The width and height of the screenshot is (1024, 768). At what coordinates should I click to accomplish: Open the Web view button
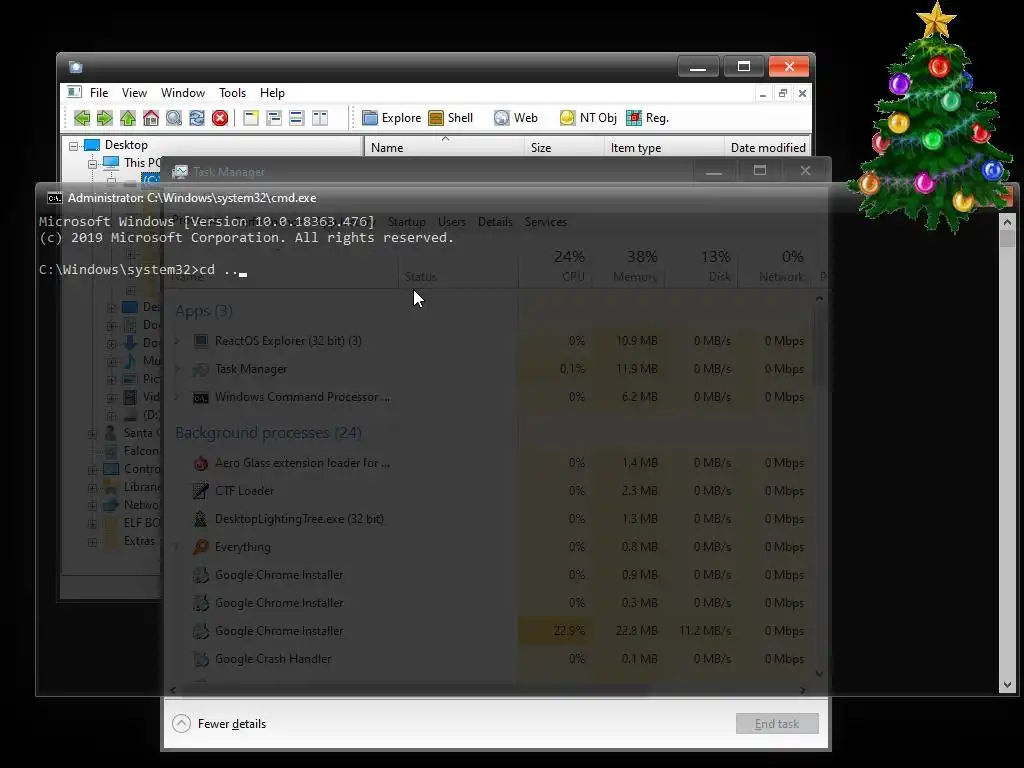click(x=516, y=118)
